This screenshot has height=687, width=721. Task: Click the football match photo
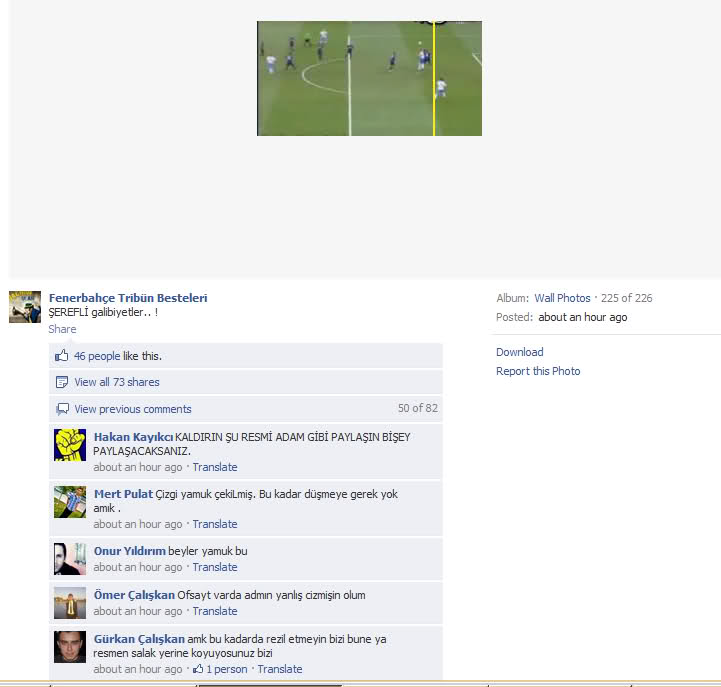tap(369, 78)
